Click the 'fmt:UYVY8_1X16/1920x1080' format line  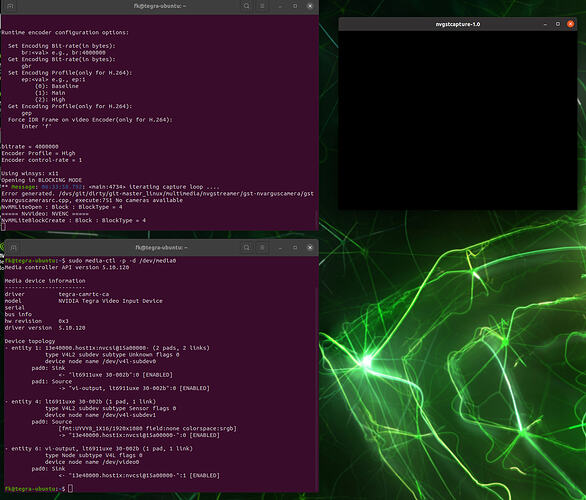point(148,429)
